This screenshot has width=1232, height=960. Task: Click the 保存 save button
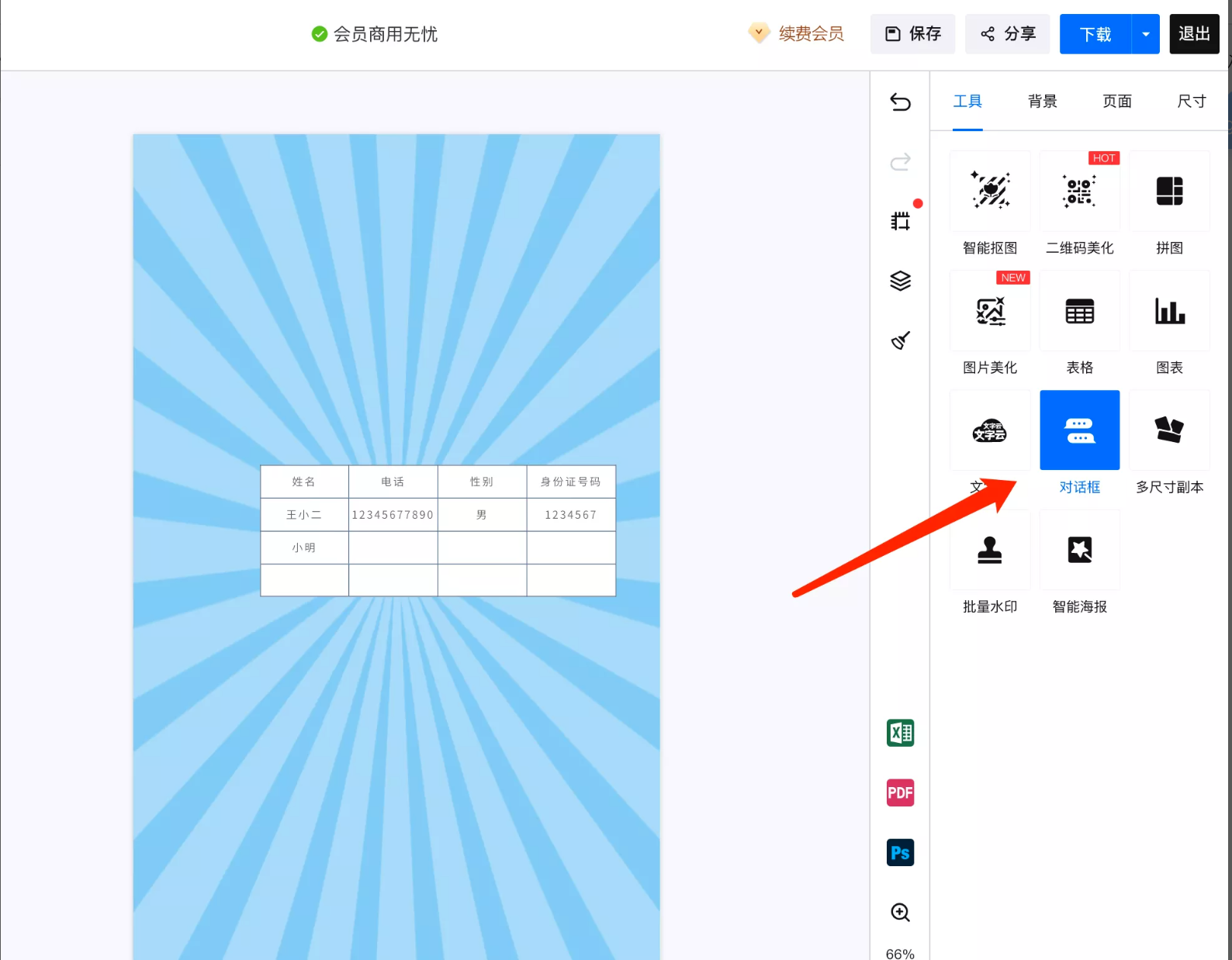click(912, 34)
